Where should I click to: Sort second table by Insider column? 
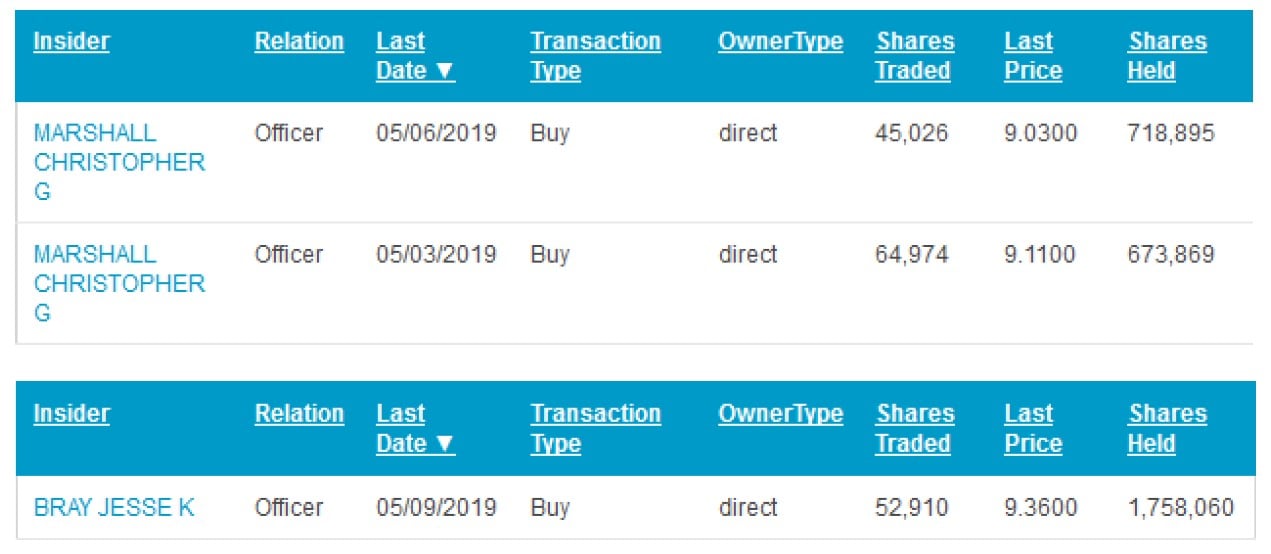point(71,414)
